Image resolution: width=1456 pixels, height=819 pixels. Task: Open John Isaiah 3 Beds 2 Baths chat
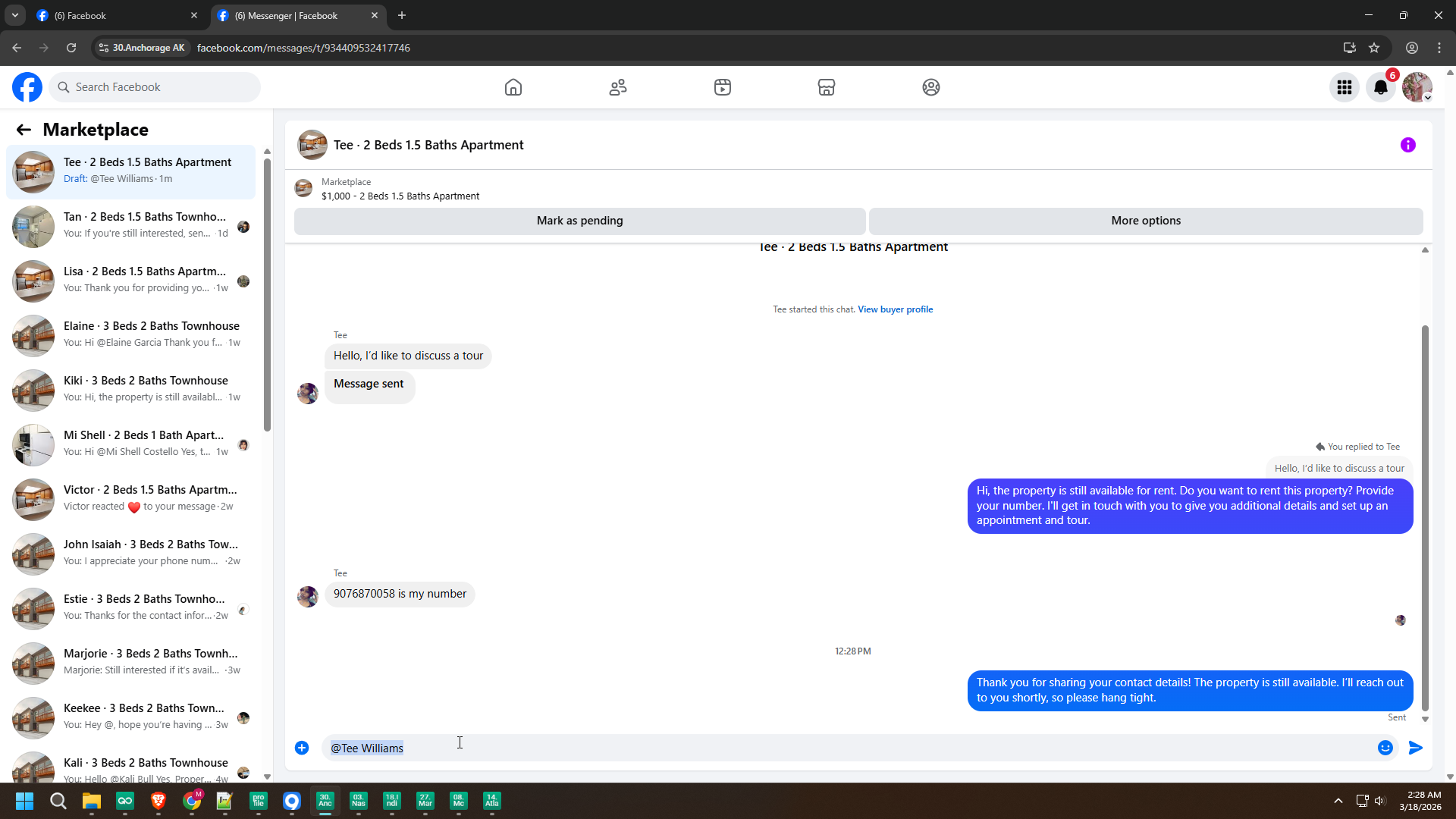pyautogui.click(x=131, y=554)
